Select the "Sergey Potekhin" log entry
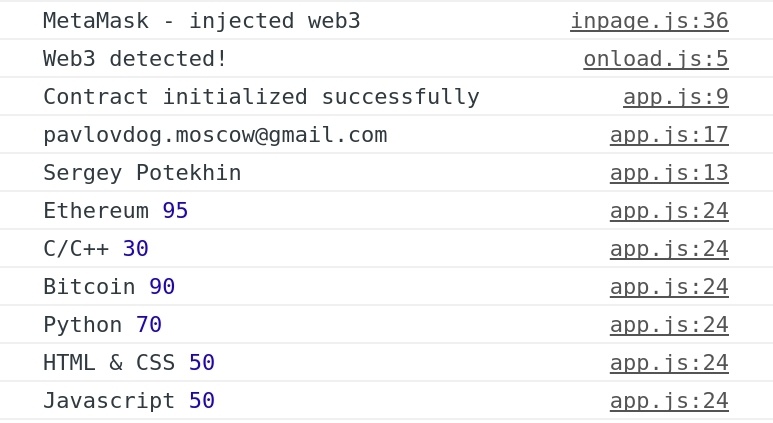The width and height of the screenshot is (773, 423). (x=142, y=173)
